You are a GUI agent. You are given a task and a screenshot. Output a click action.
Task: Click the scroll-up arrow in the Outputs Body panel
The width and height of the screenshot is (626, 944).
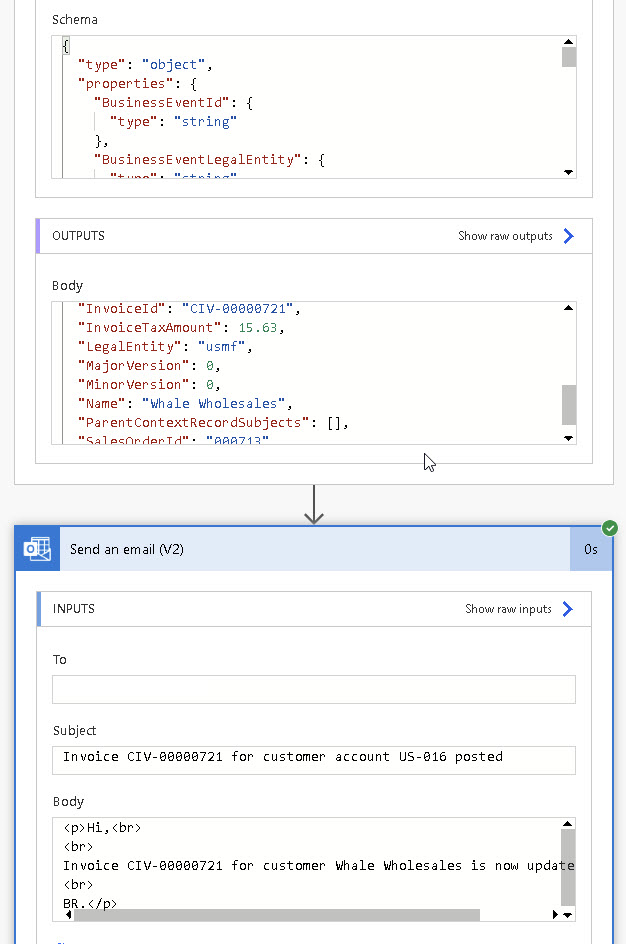[568, 306]
